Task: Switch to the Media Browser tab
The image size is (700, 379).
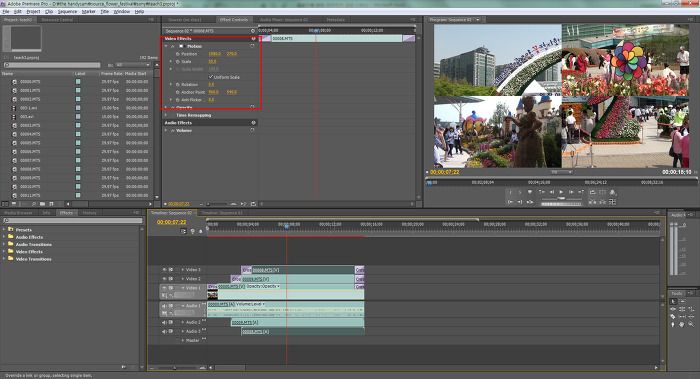Action: pos(19,213)
